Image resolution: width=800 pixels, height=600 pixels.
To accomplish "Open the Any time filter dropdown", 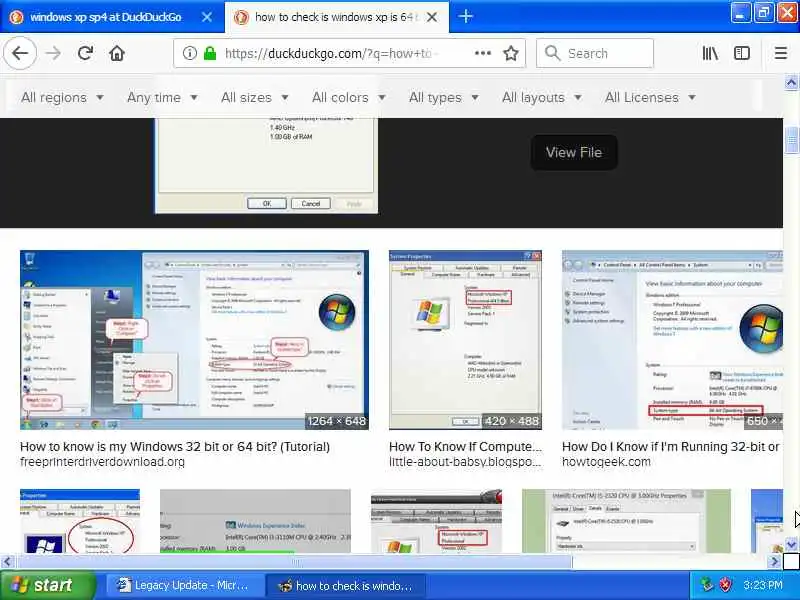I will tap(162, 97).
